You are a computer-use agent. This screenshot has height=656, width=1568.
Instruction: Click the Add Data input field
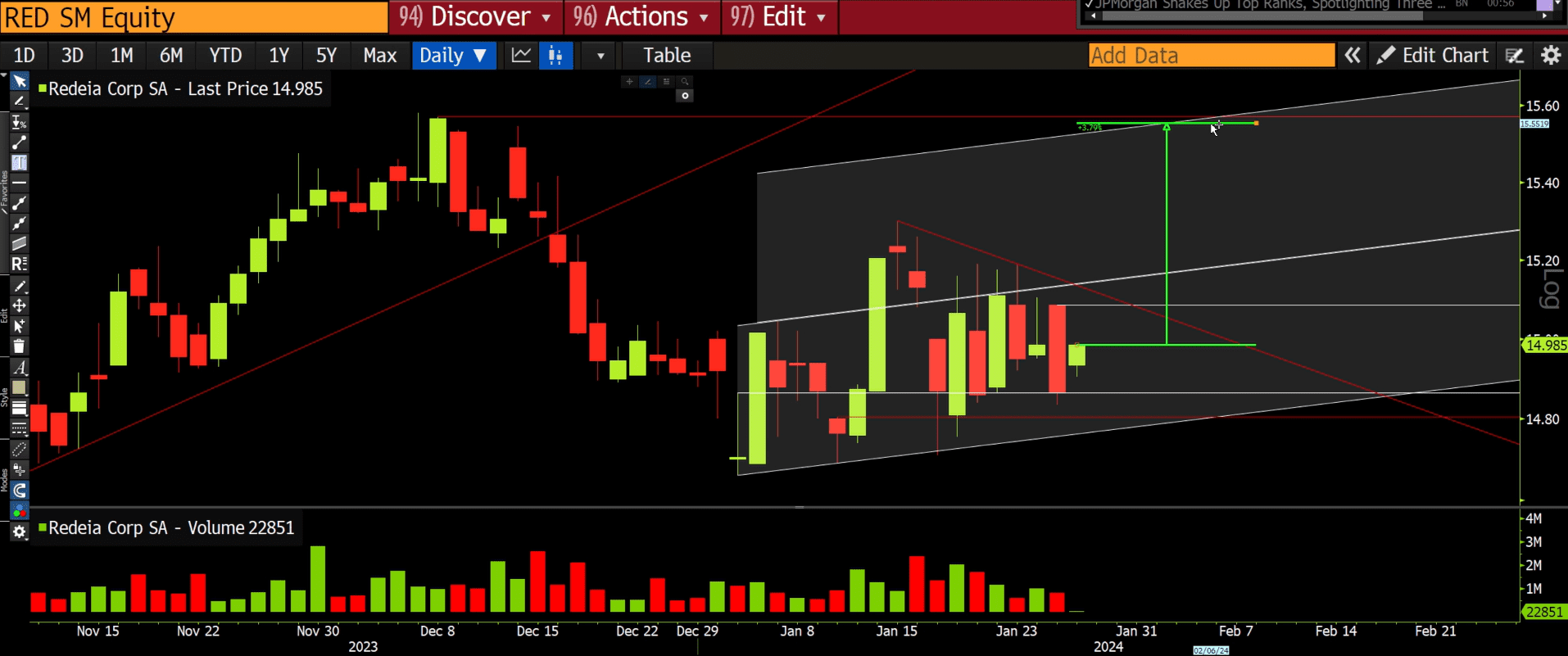[x=1212, y=56]
